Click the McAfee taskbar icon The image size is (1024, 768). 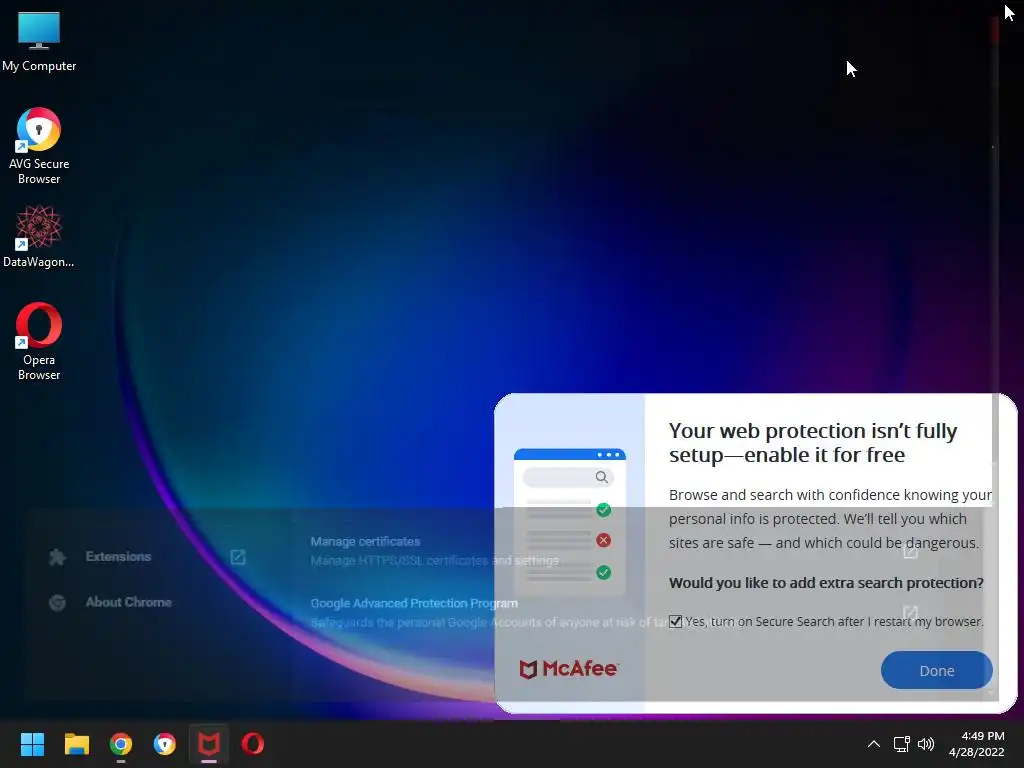click(x=209, y=744)
